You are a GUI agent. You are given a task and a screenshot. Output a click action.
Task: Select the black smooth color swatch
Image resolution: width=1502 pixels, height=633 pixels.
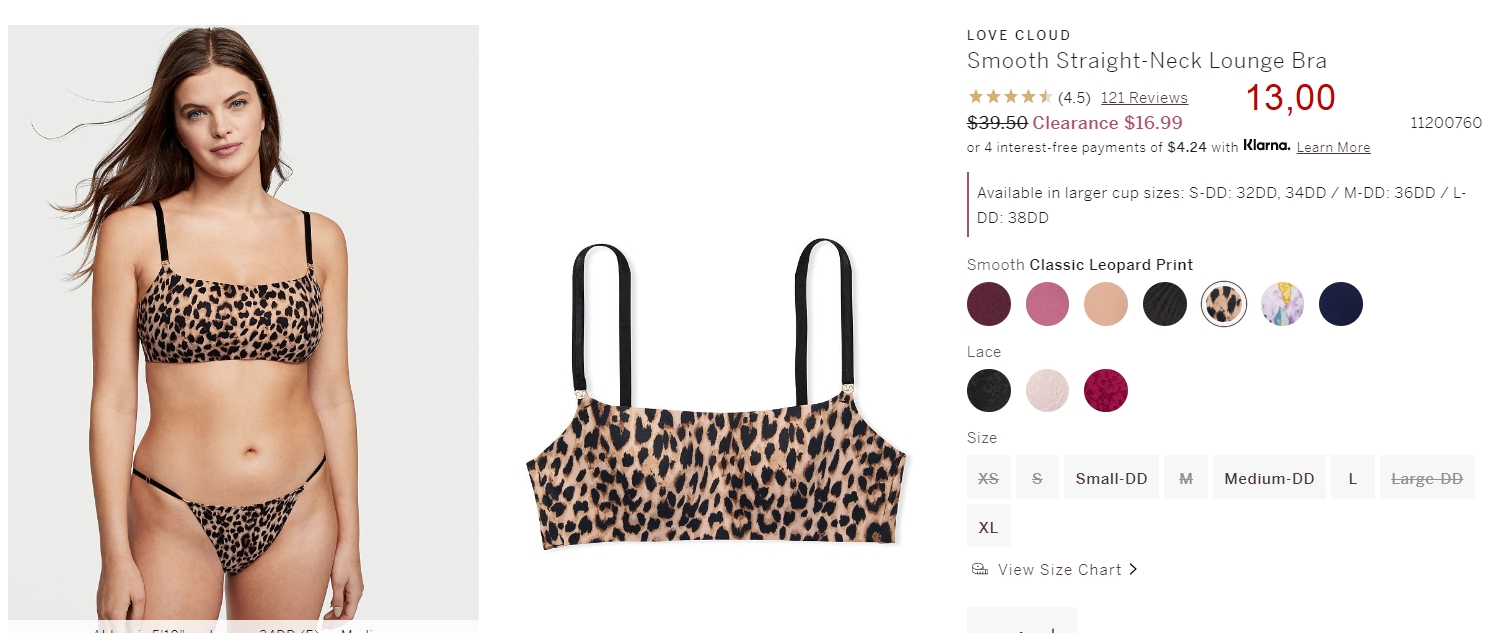pos(1165,304)
